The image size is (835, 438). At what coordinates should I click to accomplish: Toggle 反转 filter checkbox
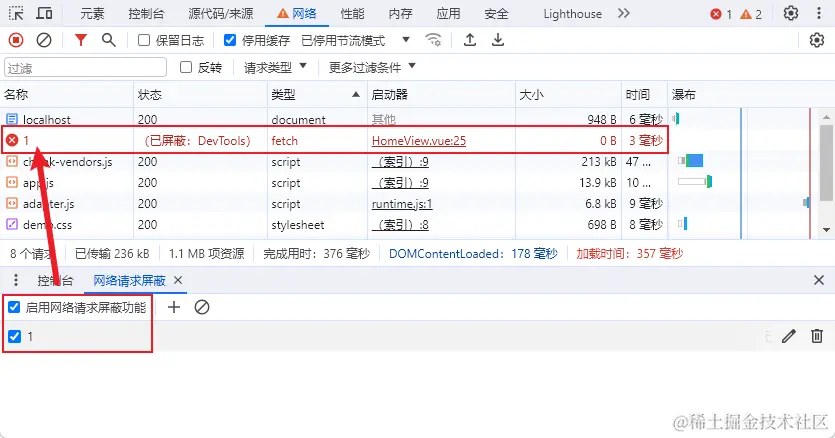(186, 67)
